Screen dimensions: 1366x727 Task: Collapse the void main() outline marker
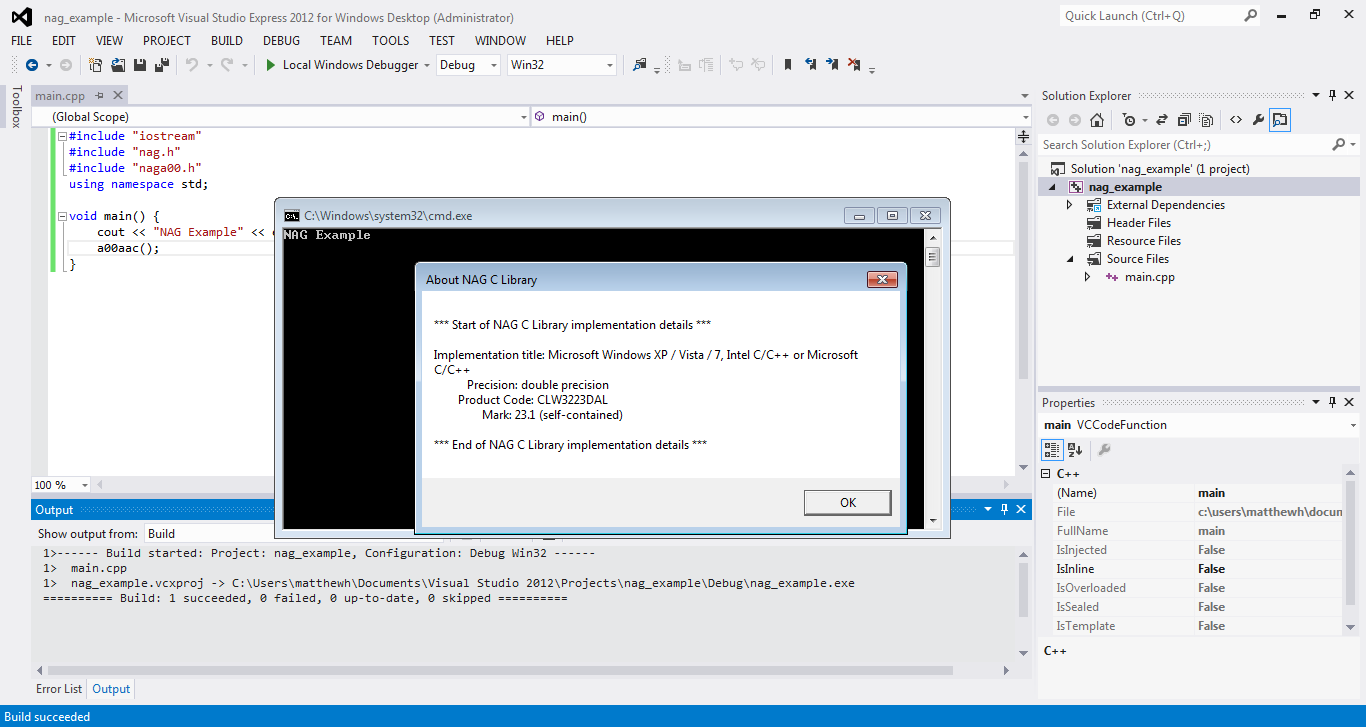pyautogui.click(x=62, y=216)
